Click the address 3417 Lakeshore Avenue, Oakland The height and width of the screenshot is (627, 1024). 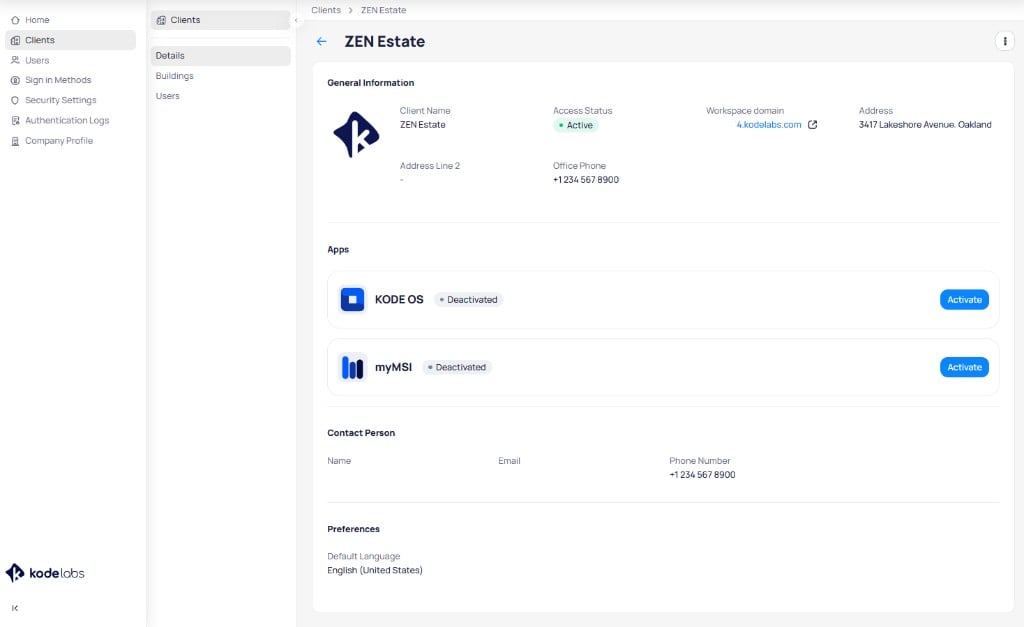(925, 125)
